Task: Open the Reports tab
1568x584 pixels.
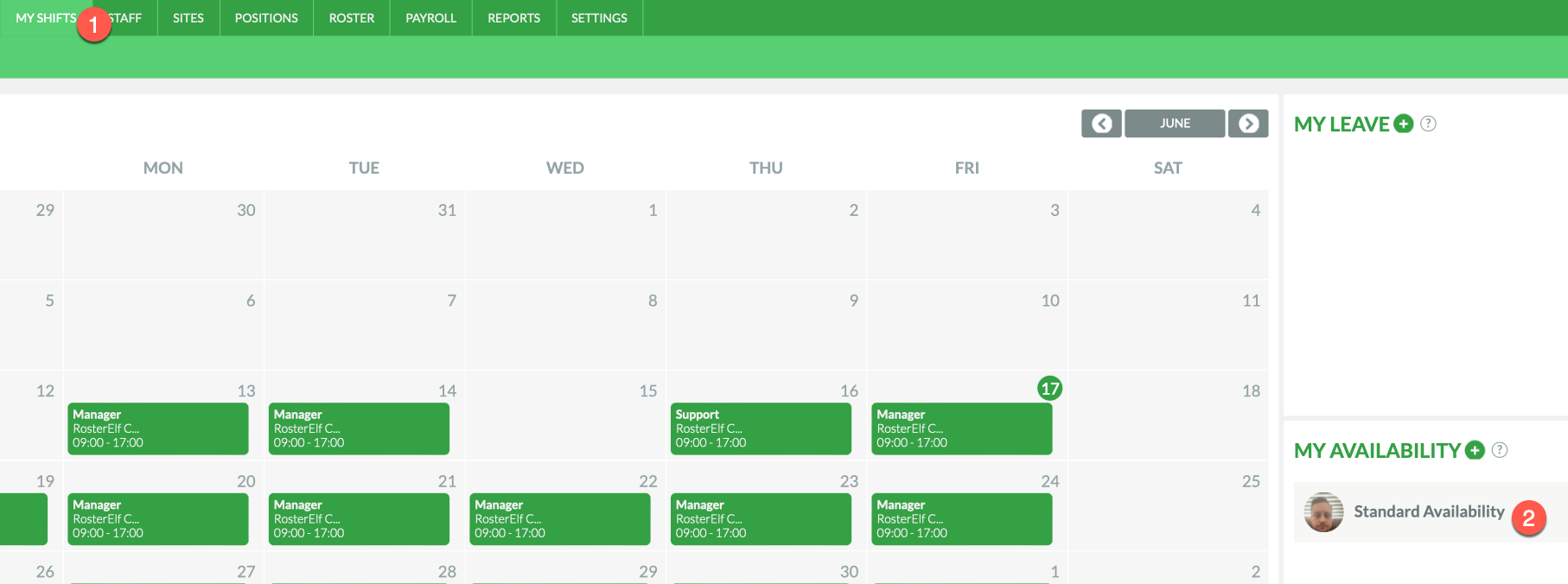Action: pyautogui.click(x=513, y=18)
